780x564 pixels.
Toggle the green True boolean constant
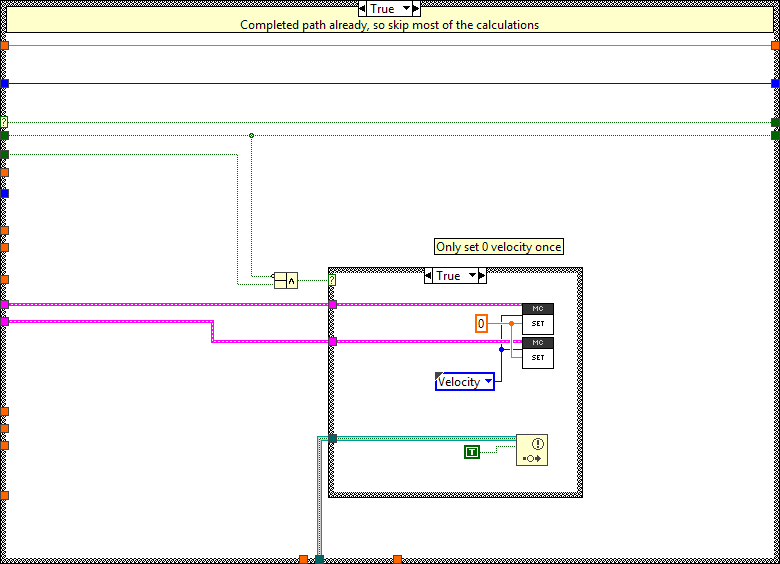tap(472, 452)
